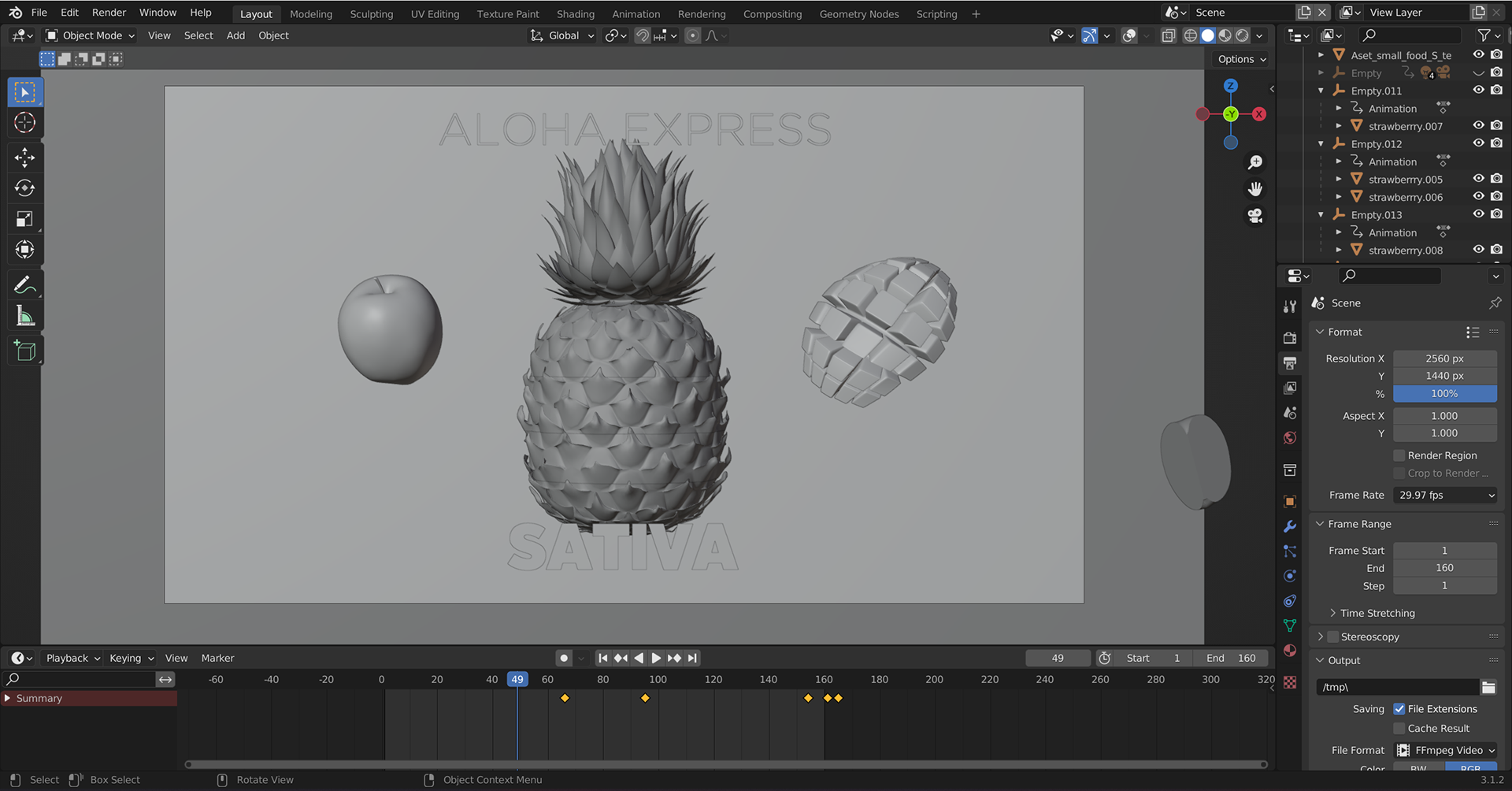Select the Move tool in toolbar
Screen dimensions: 1512x791
click(x=24, y=158)
